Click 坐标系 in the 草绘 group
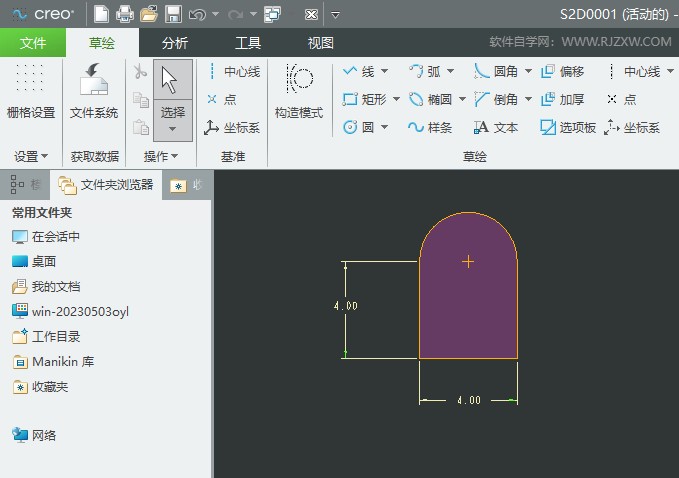The width and height of the screenshot is (679, 478). (632, 128)
